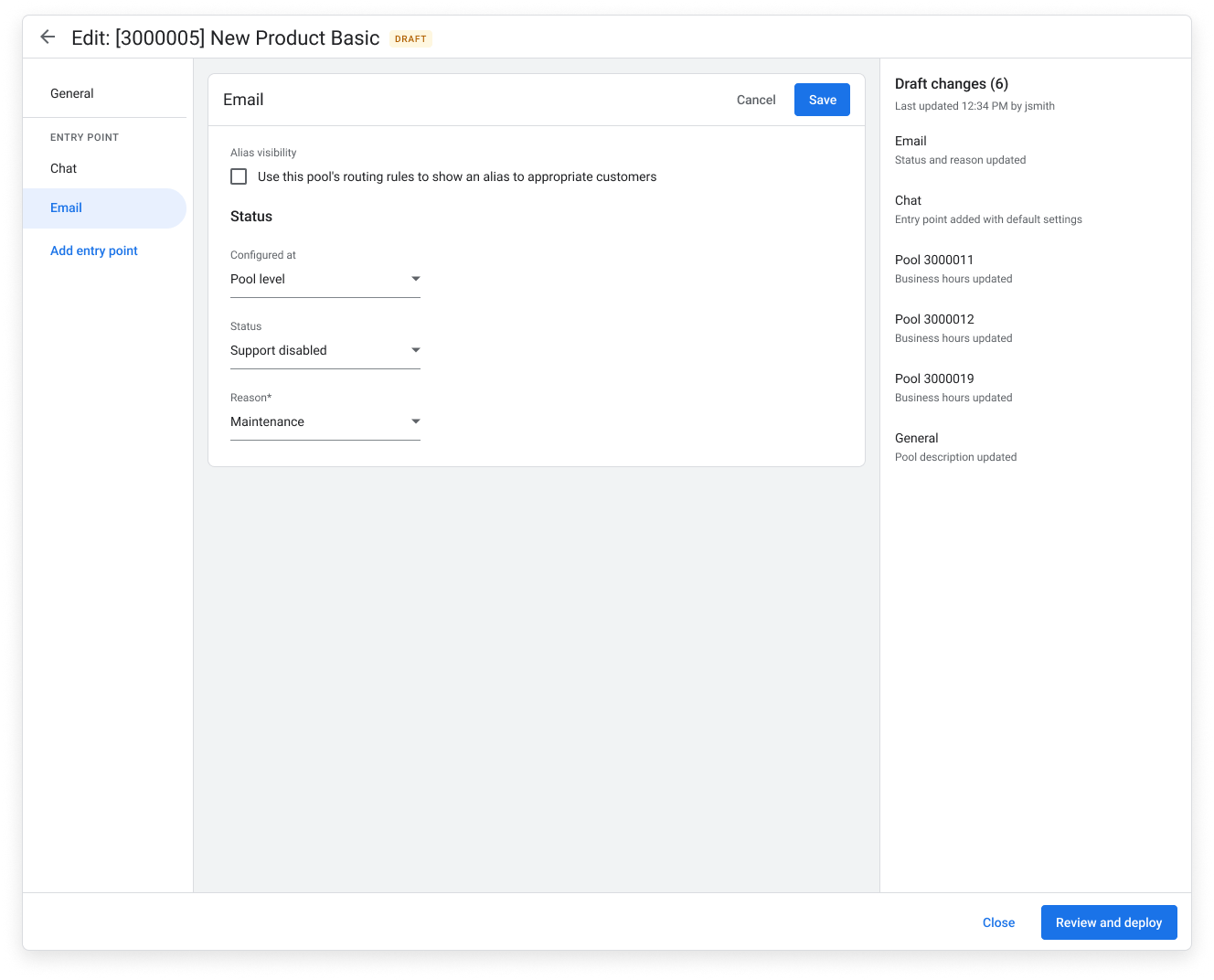The image size is (1214, 980).
Task: Cancel the Email edits
Action: (x=756, y=100)
